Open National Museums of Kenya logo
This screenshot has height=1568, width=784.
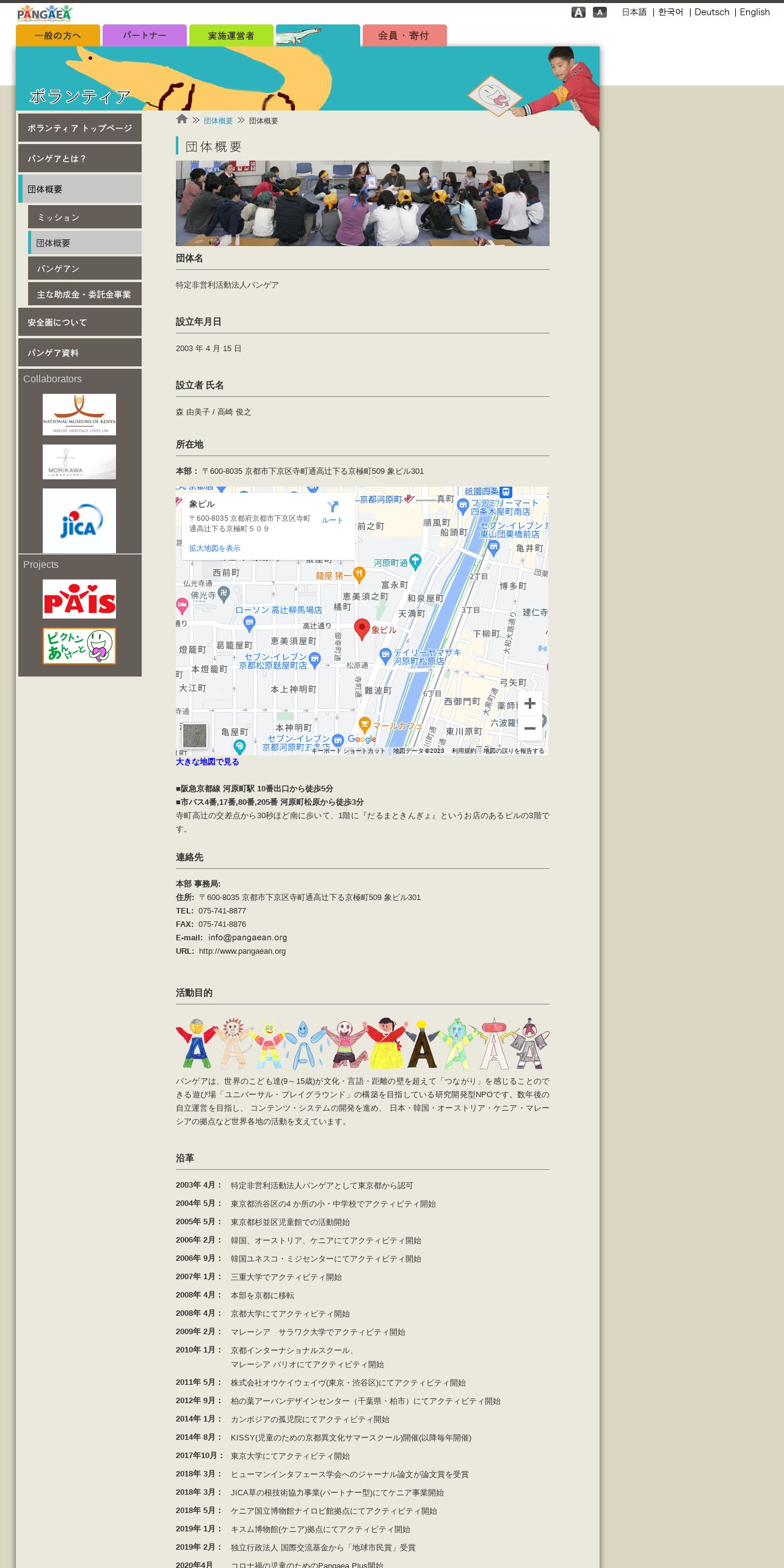coord(79,415)
